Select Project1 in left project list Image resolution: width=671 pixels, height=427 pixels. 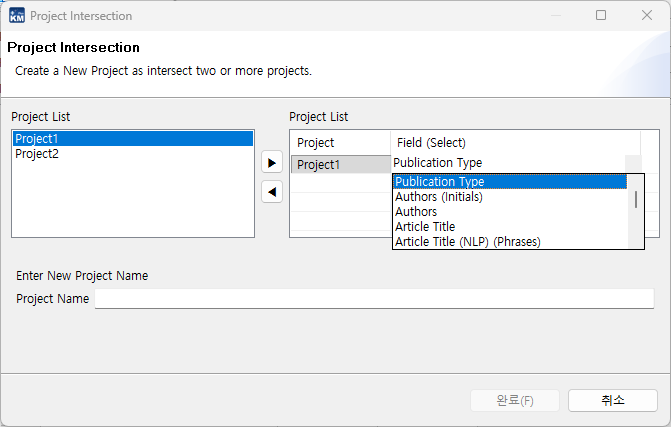coord(132,139)
